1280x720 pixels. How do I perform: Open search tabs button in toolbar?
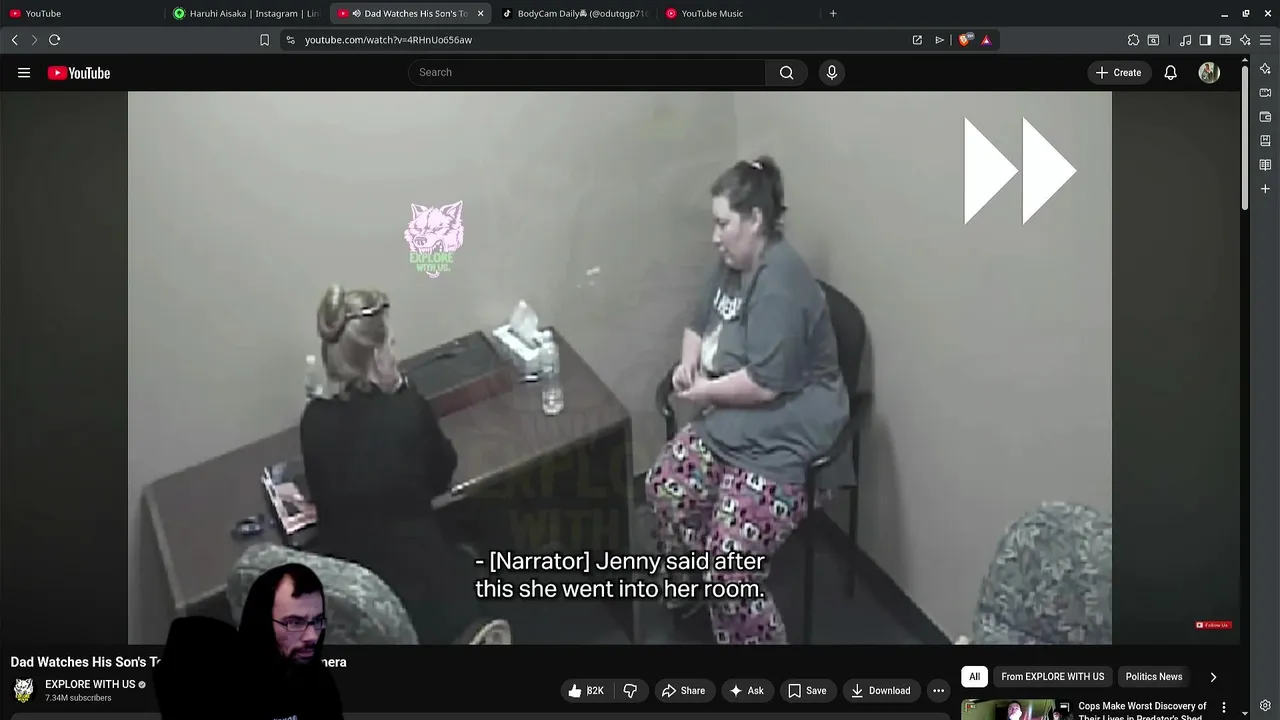coord(1153,40)
